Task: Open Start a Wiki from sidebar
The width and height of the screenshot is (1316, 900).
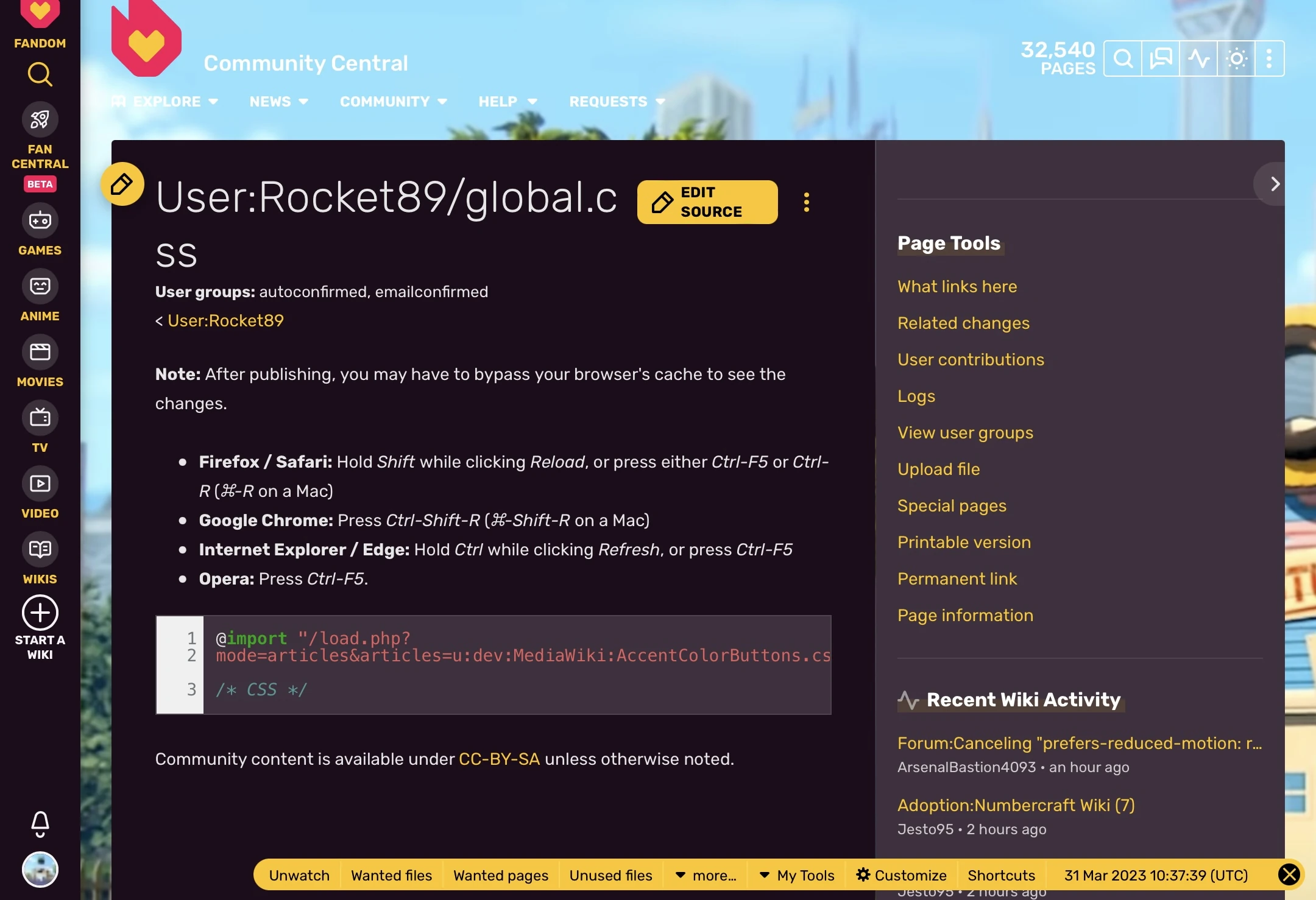Action: coord(40,613)
